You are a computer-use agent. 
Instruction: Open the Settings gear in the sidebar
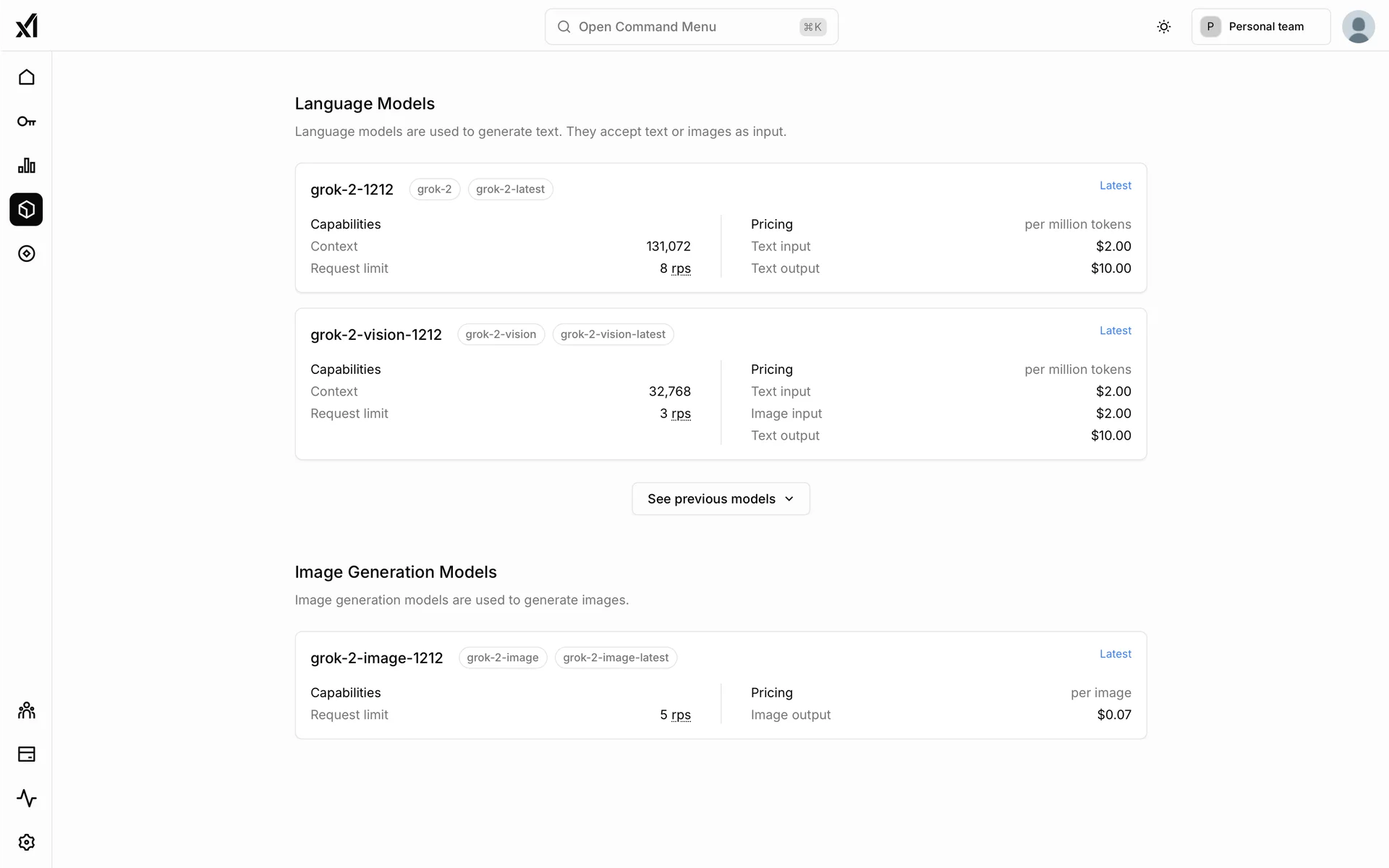[27, 843]
